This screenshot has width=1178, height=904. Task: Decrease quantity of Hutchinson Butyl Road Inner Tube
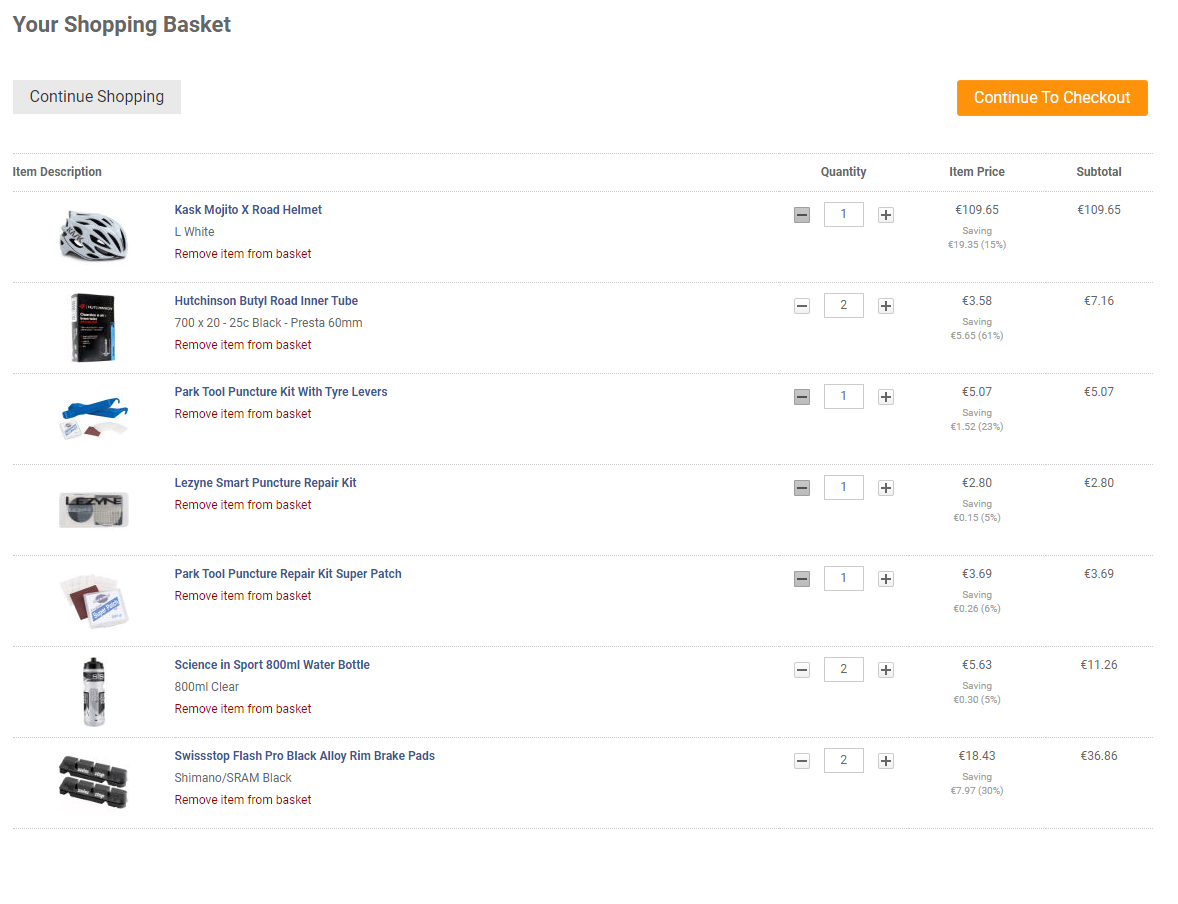[802, 306]
